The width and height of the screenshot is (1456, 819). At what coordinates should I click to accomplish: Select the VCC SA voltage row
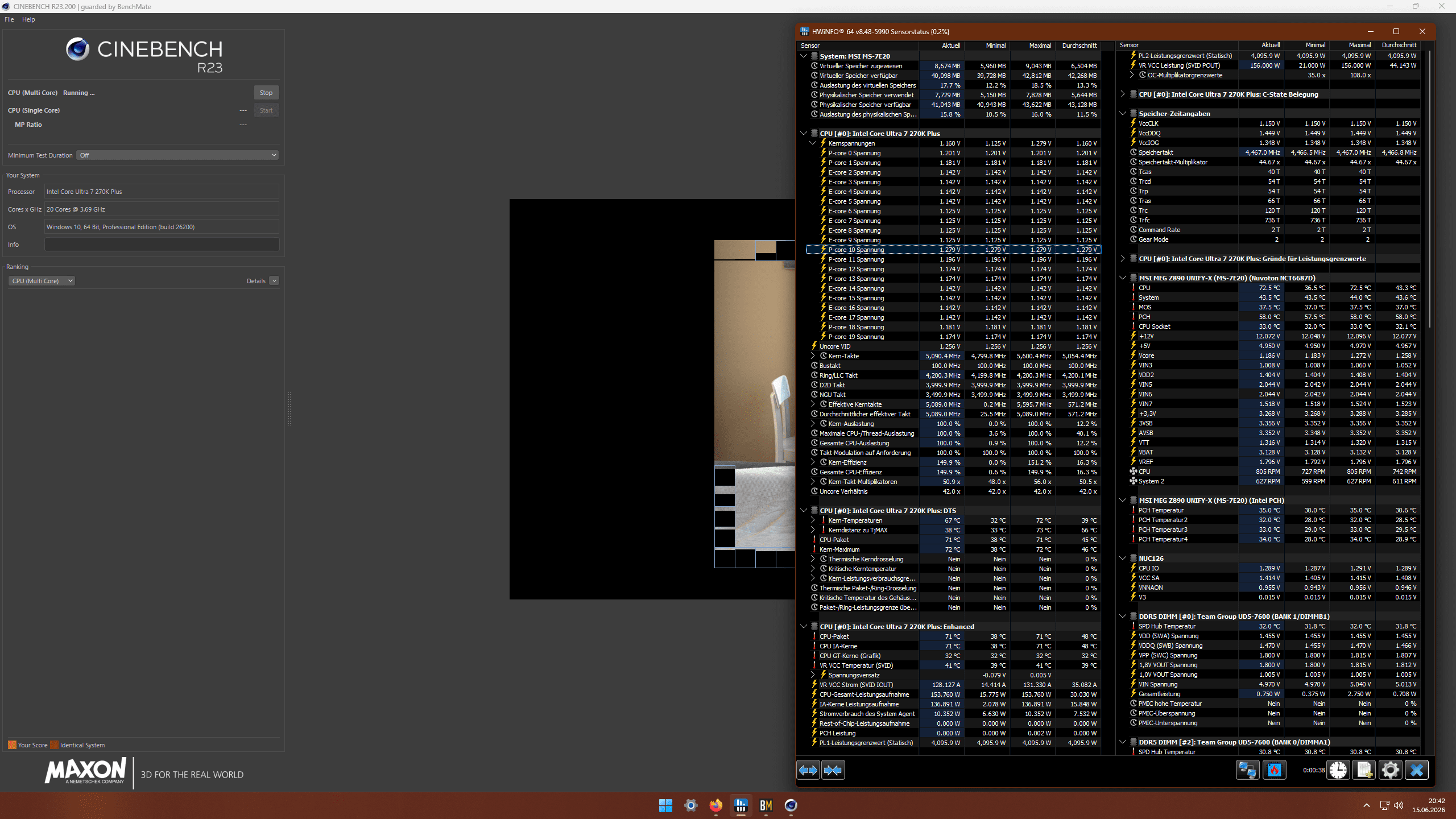pyautogui.click(x=1273, y=578)
